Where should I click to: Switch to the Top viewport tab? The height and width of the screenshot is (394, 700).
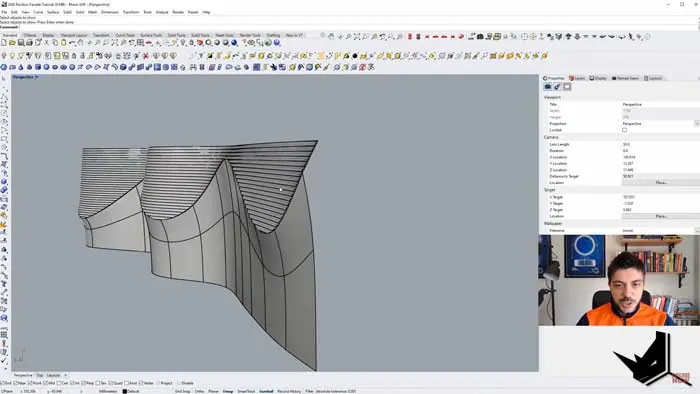pyautogui.click(x=39, y=375)
